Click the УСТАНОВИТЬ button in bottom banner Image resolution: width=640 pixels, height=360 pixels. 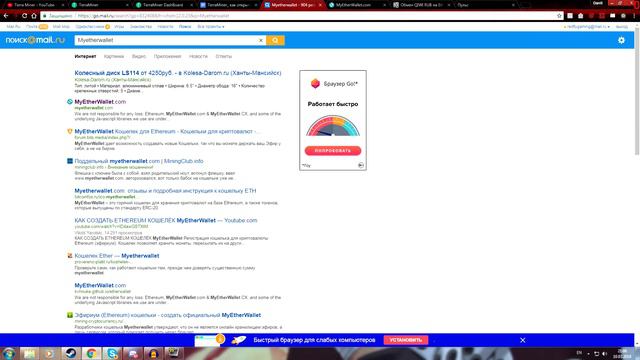tap(406, 340)
